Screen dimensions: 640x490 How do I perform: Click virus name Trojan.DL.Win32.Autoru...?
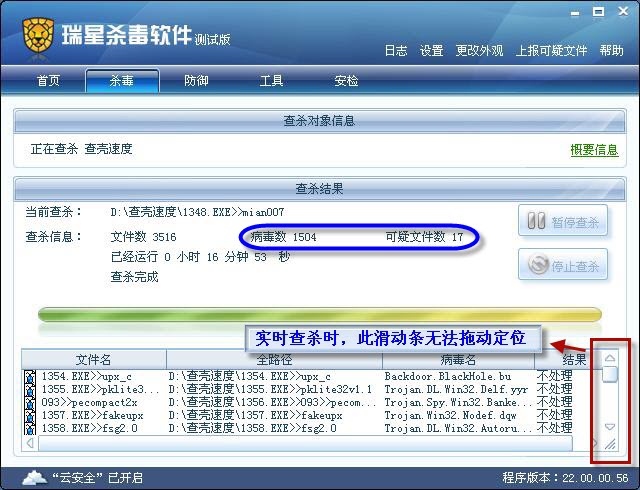coord(458,429)
